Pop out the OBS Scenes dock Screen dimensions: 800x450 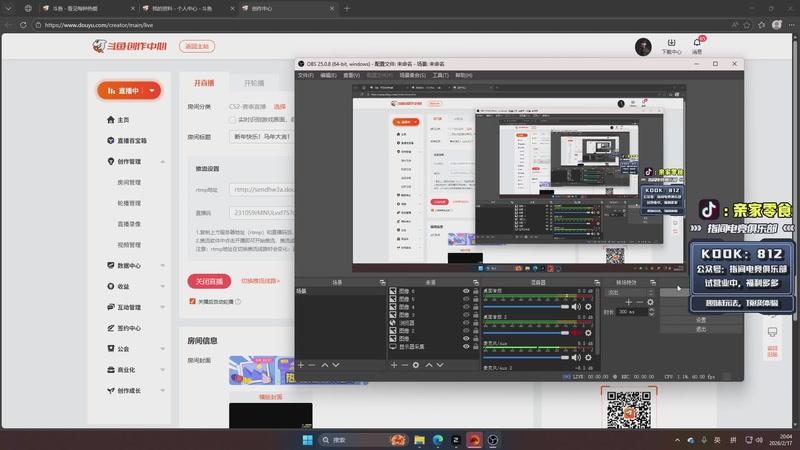point(382,282)
